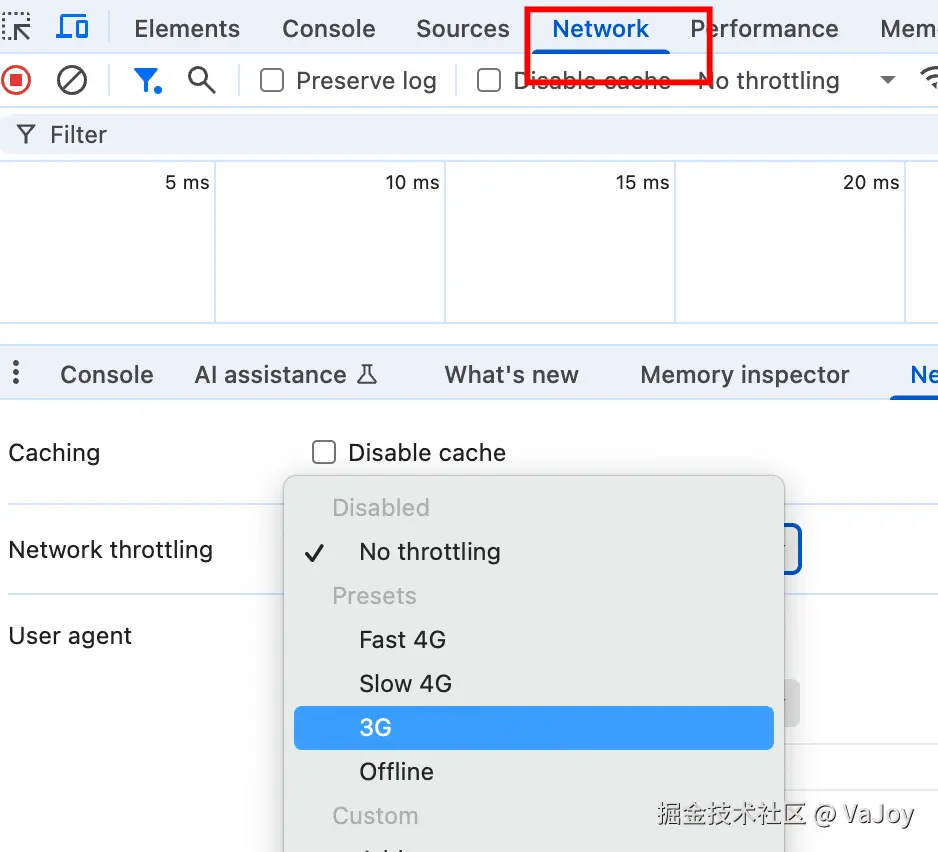Switch to the Elements tab
Viewport: 938px width, 852px height.
coord(187,29)
